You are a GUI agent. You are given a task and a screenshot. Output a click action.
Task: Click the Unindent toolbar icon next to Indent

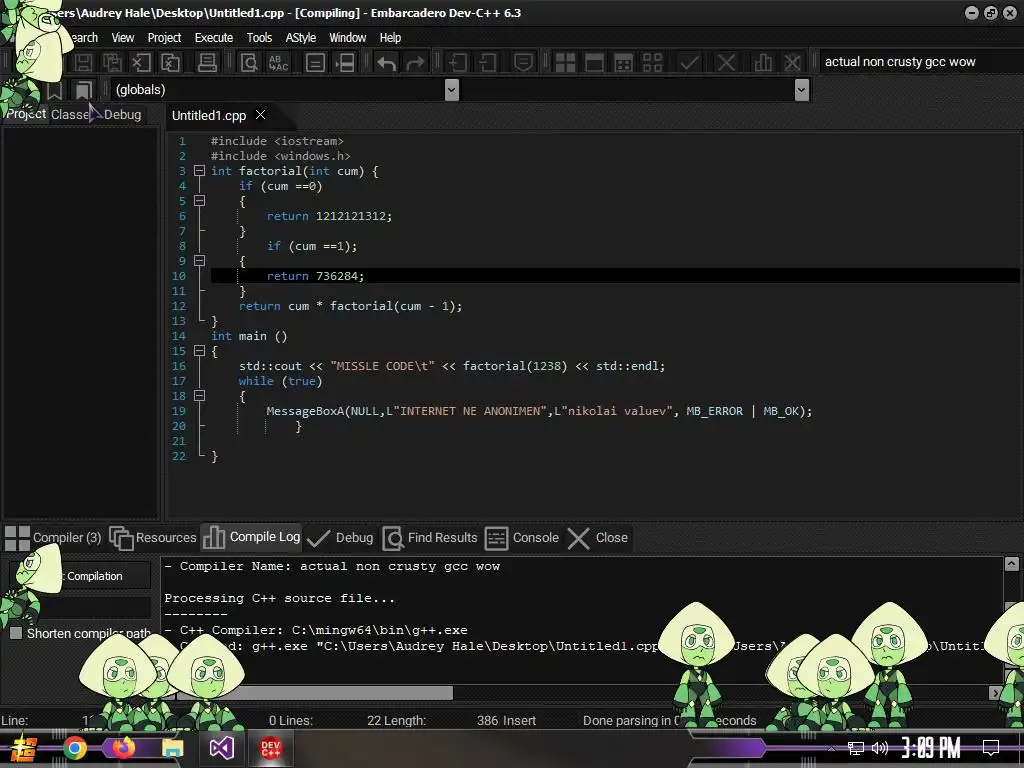[487, 63]
